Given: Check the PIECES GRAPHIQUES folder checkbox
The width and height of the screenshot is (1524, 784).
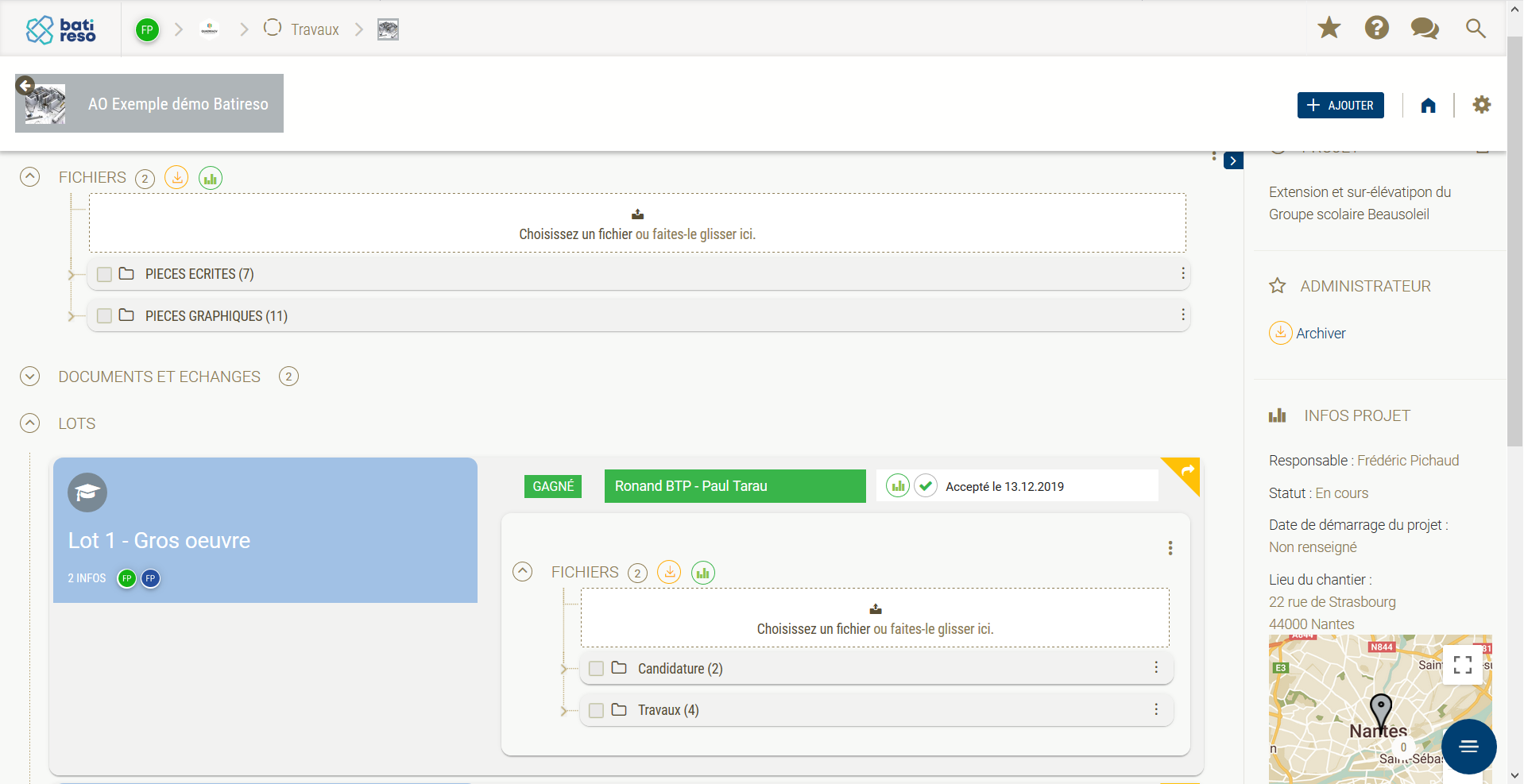Looking at the screenshot, I should [x=104, y=315].
